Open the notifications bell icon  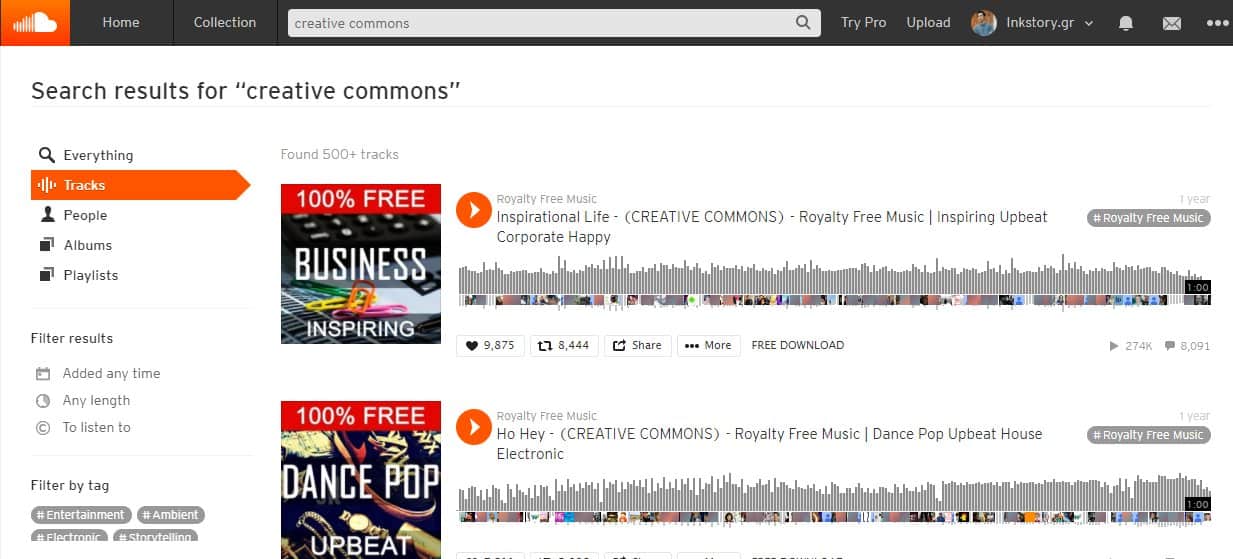point(1126,23)
